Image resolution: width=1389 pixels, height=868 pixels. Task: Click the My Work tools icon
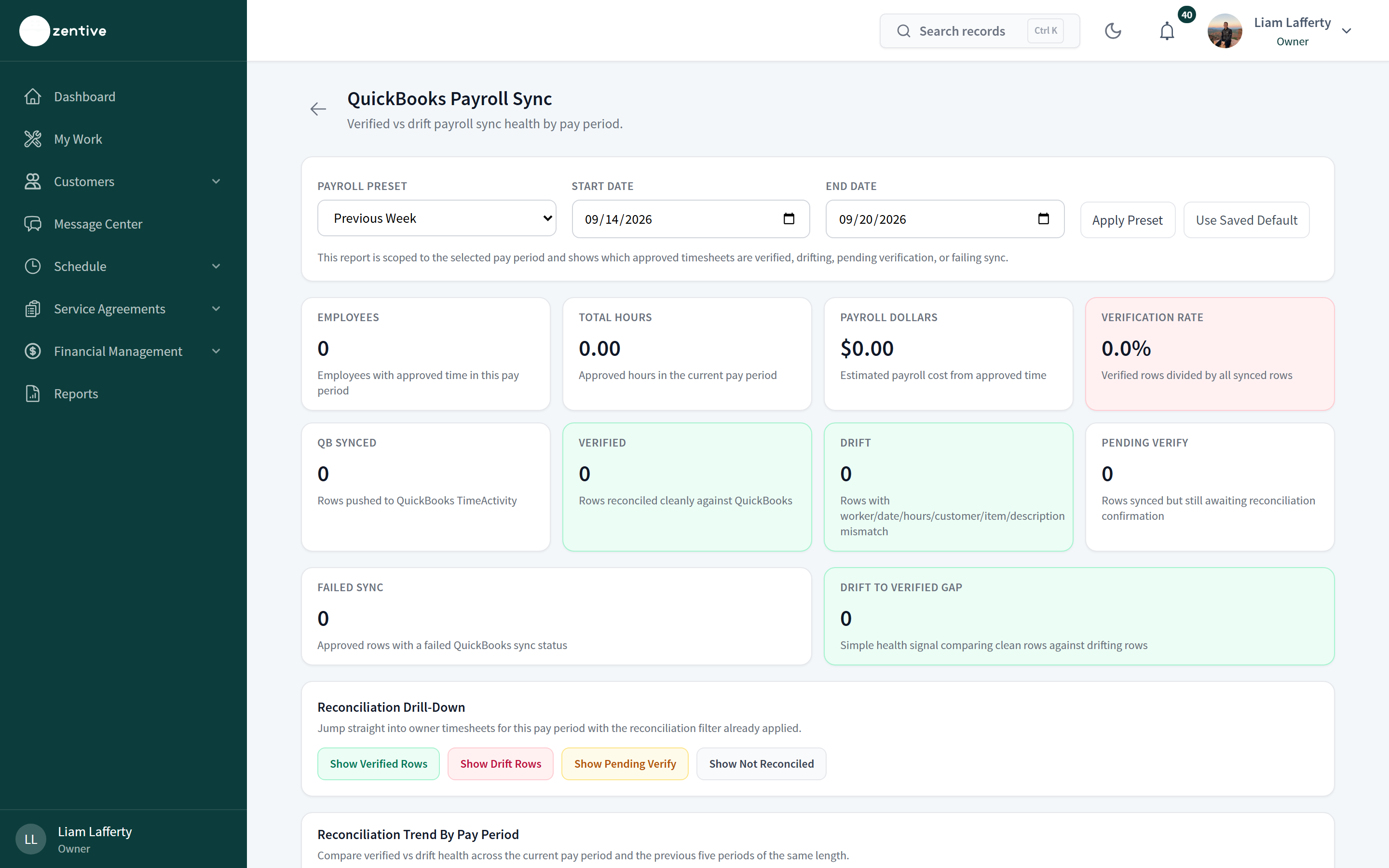tap(33, 139)
